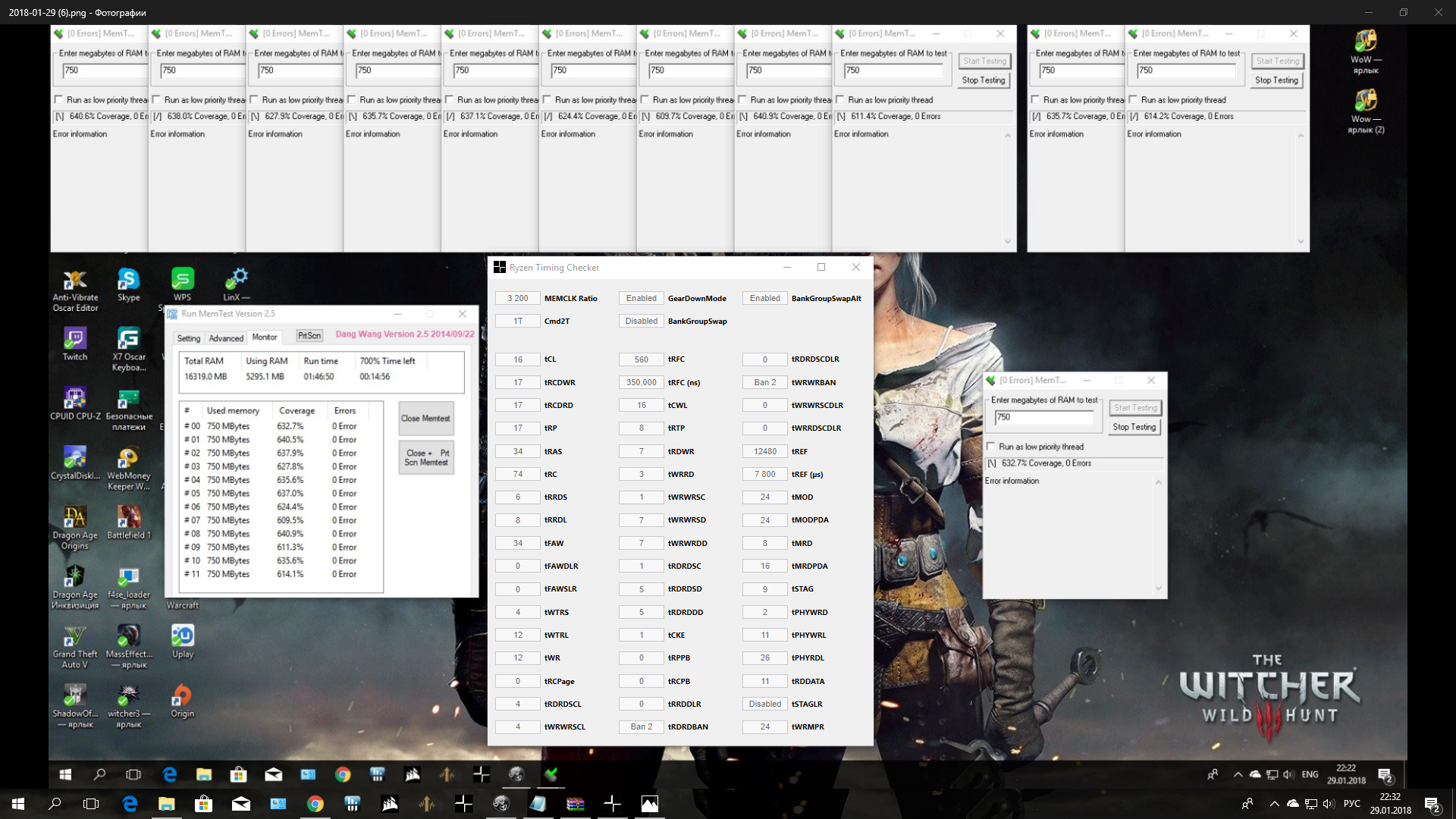
Task: Click Stop Testing in the 632.7% coverage window
Action: 1134,427
